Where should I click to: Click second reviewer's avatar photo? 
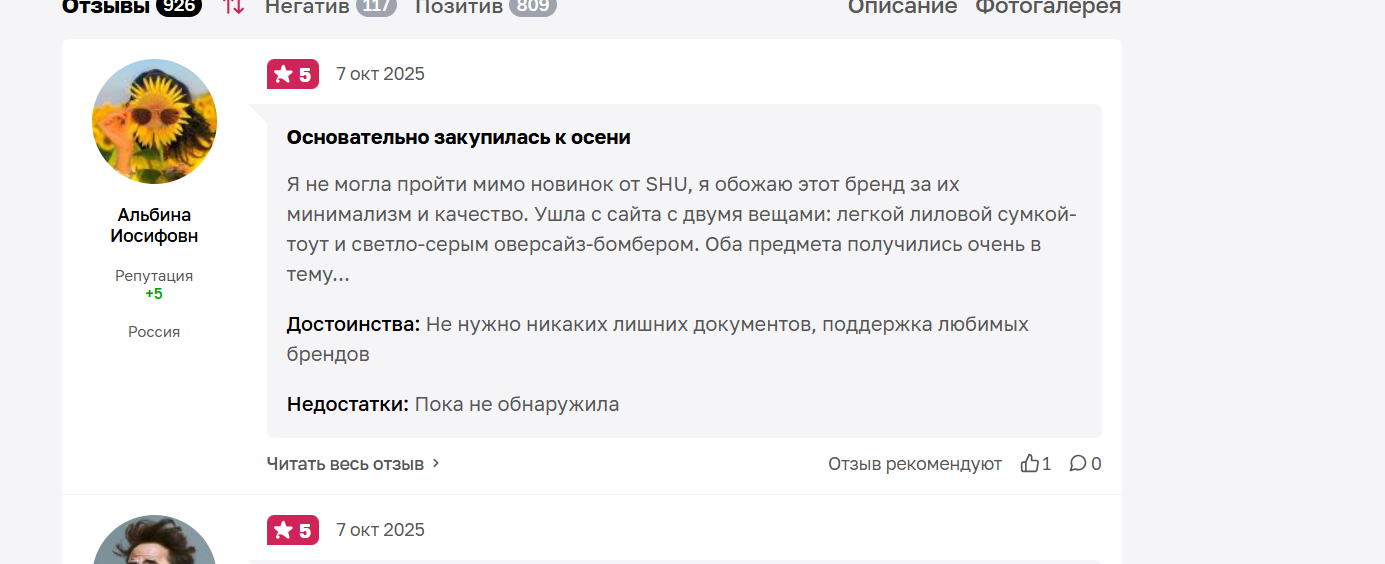click(154, 540)
